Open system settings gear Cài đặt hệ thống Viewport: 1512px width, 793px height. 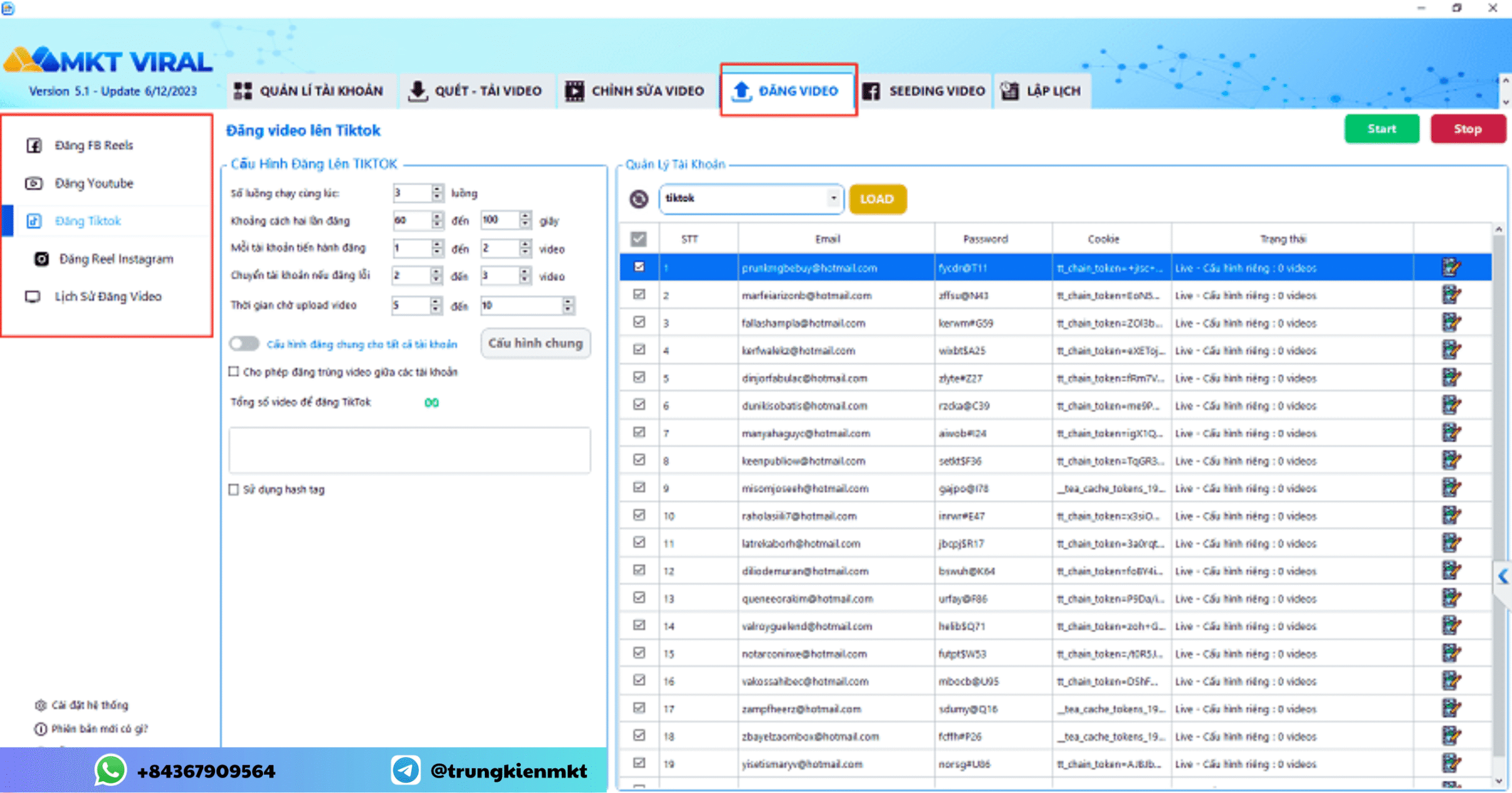click(x=41, y=705)
